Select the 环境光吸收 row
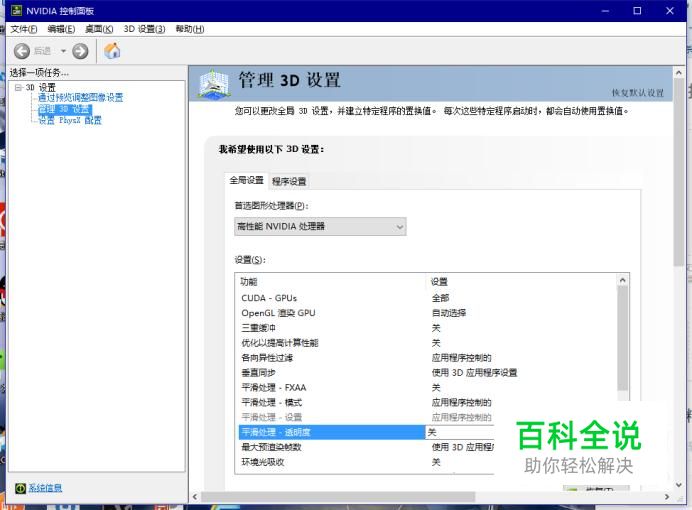This screenshot has width=692, height=510. [x=366, y=462]
